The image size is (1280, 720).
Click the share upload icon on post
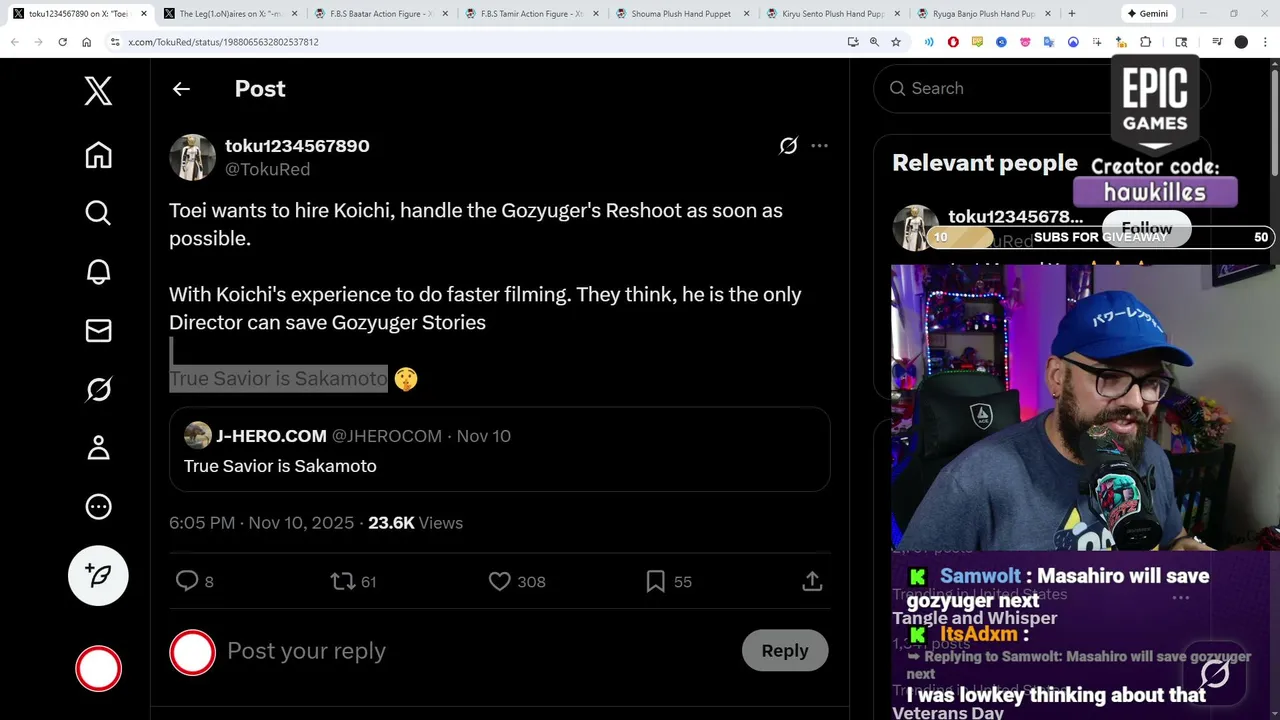812,581
